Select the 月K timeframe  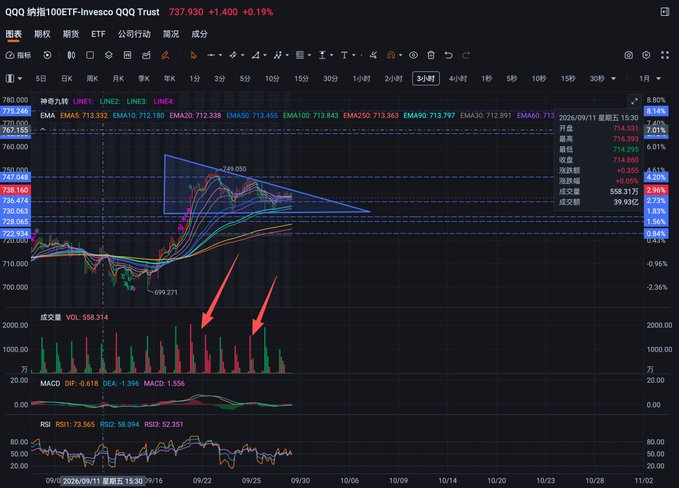[118, 78]
